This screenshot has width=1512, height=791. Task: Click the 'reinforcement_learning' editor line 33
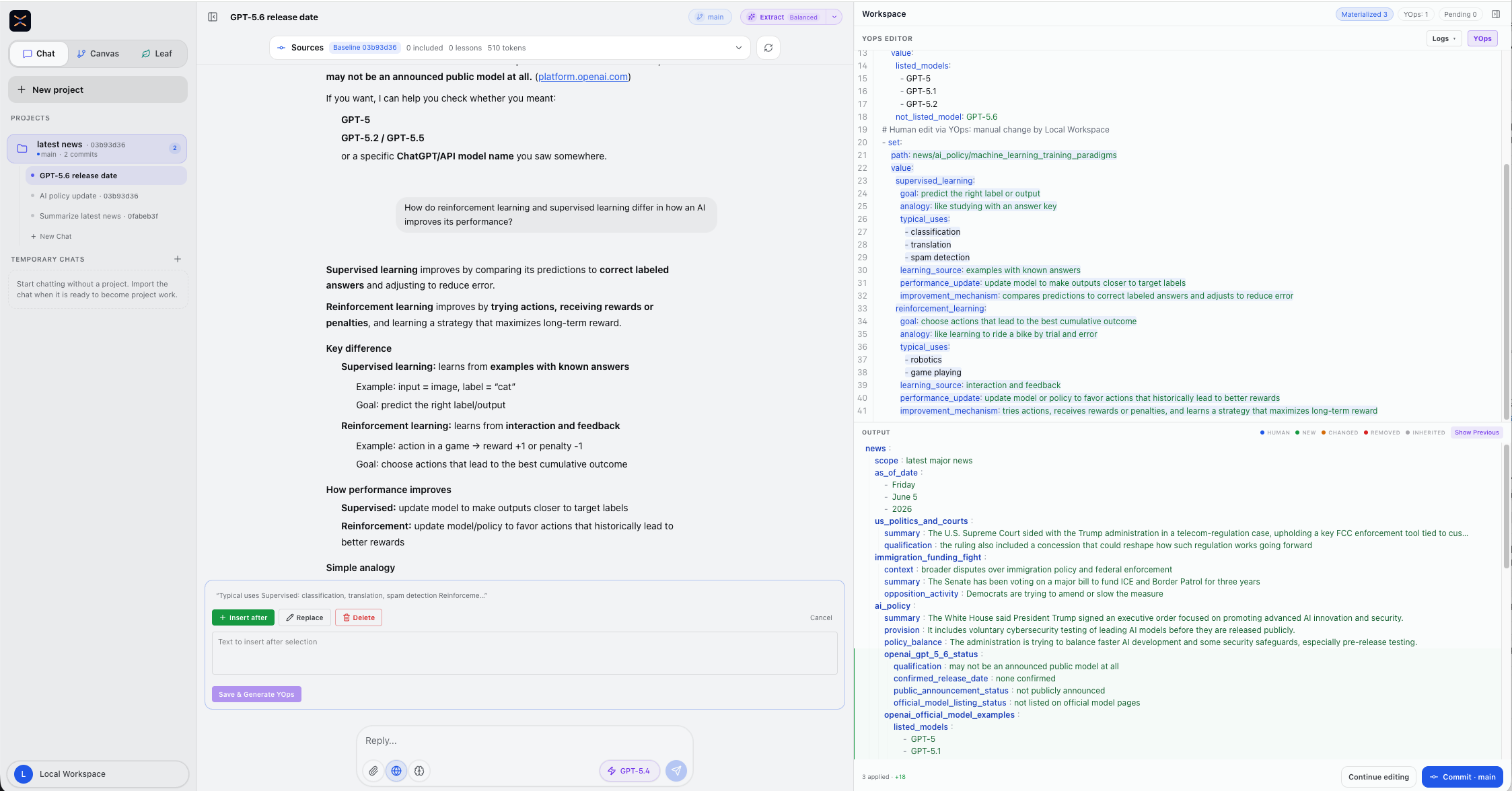coord(940,309)
